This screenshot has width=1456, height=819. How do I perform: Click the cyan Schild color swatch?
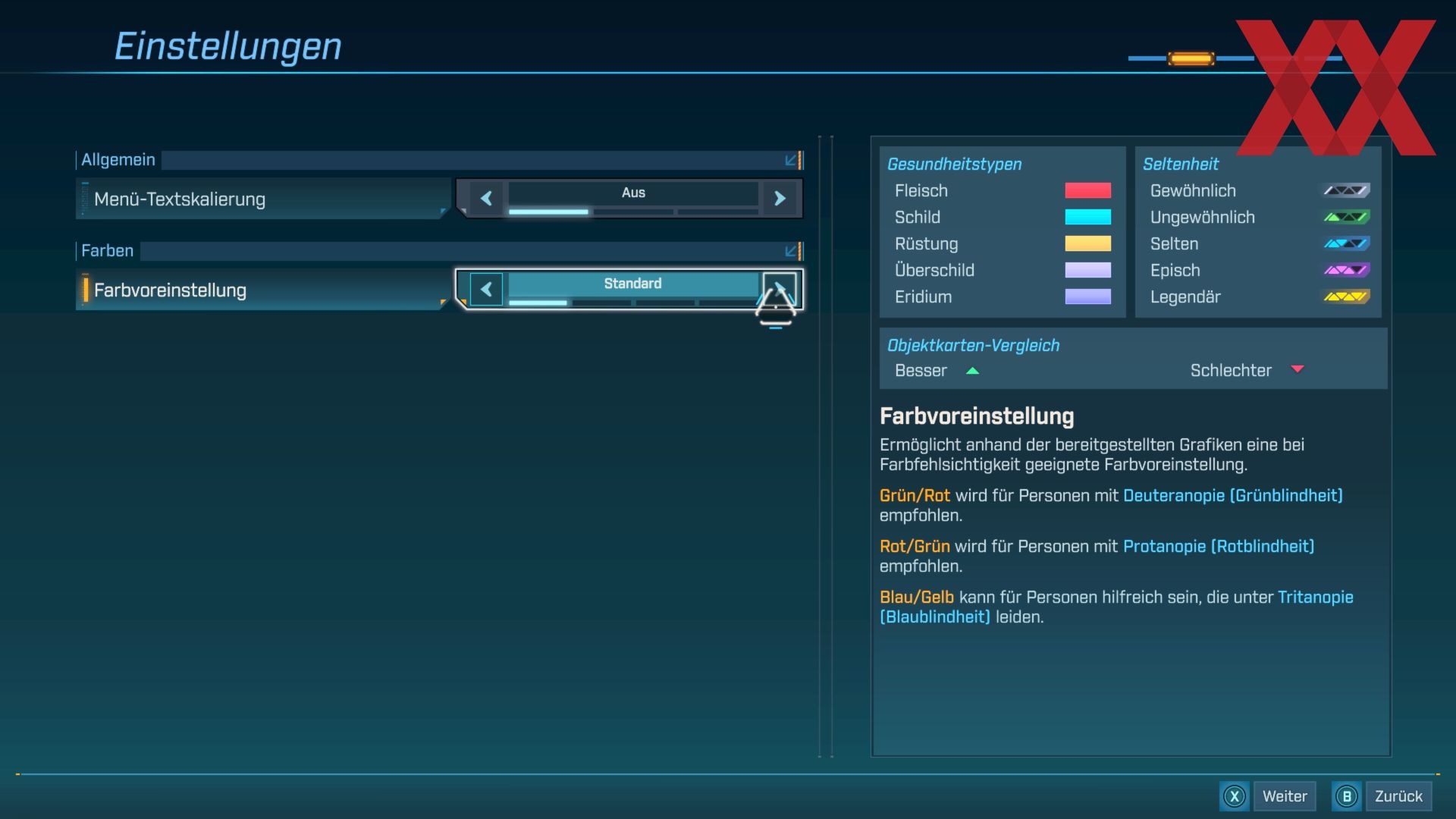(x=1087, y=217)
